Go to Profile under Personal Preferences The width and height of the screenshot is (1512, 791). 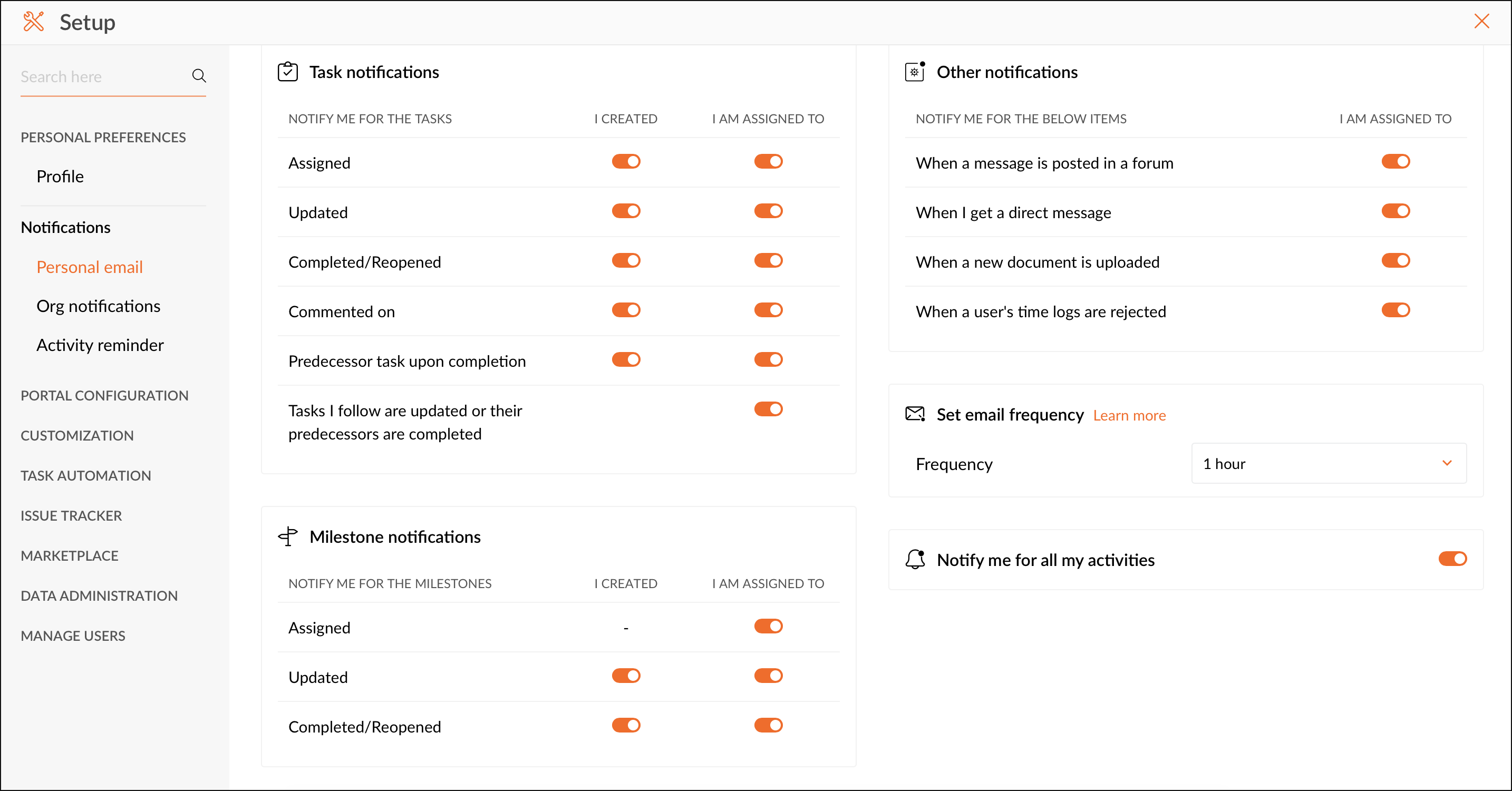tap(60, 177)
